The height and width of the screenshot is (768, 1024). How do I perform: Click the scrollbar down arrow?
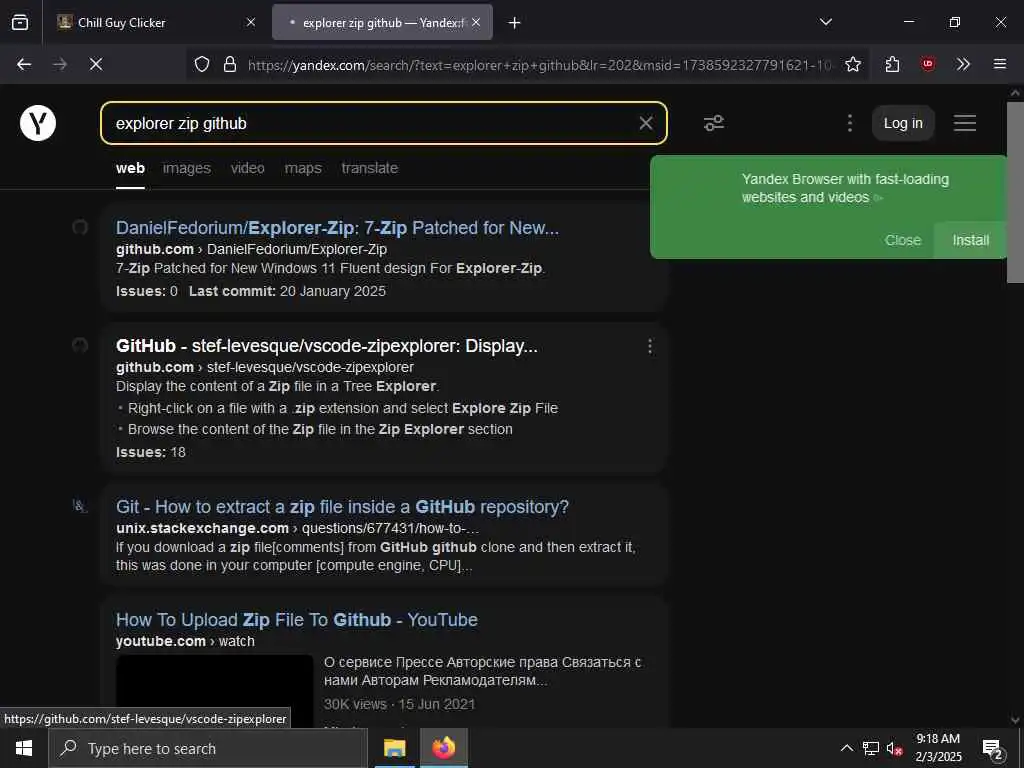[x=1015, y=720]
